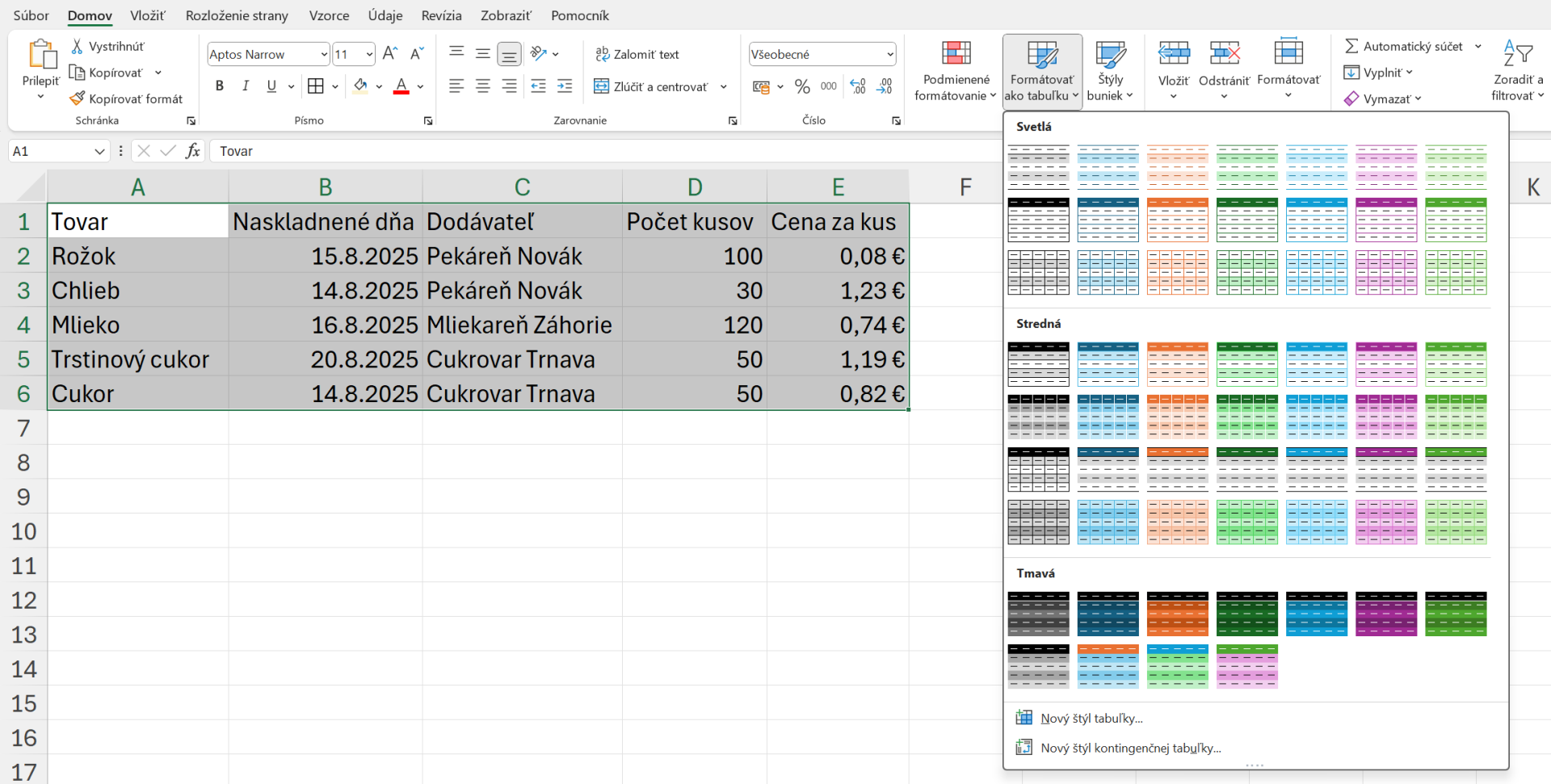Click Automatický súčet sum icon
The width and height of the screenshot is (1551, 784).
pos(1351,46)
